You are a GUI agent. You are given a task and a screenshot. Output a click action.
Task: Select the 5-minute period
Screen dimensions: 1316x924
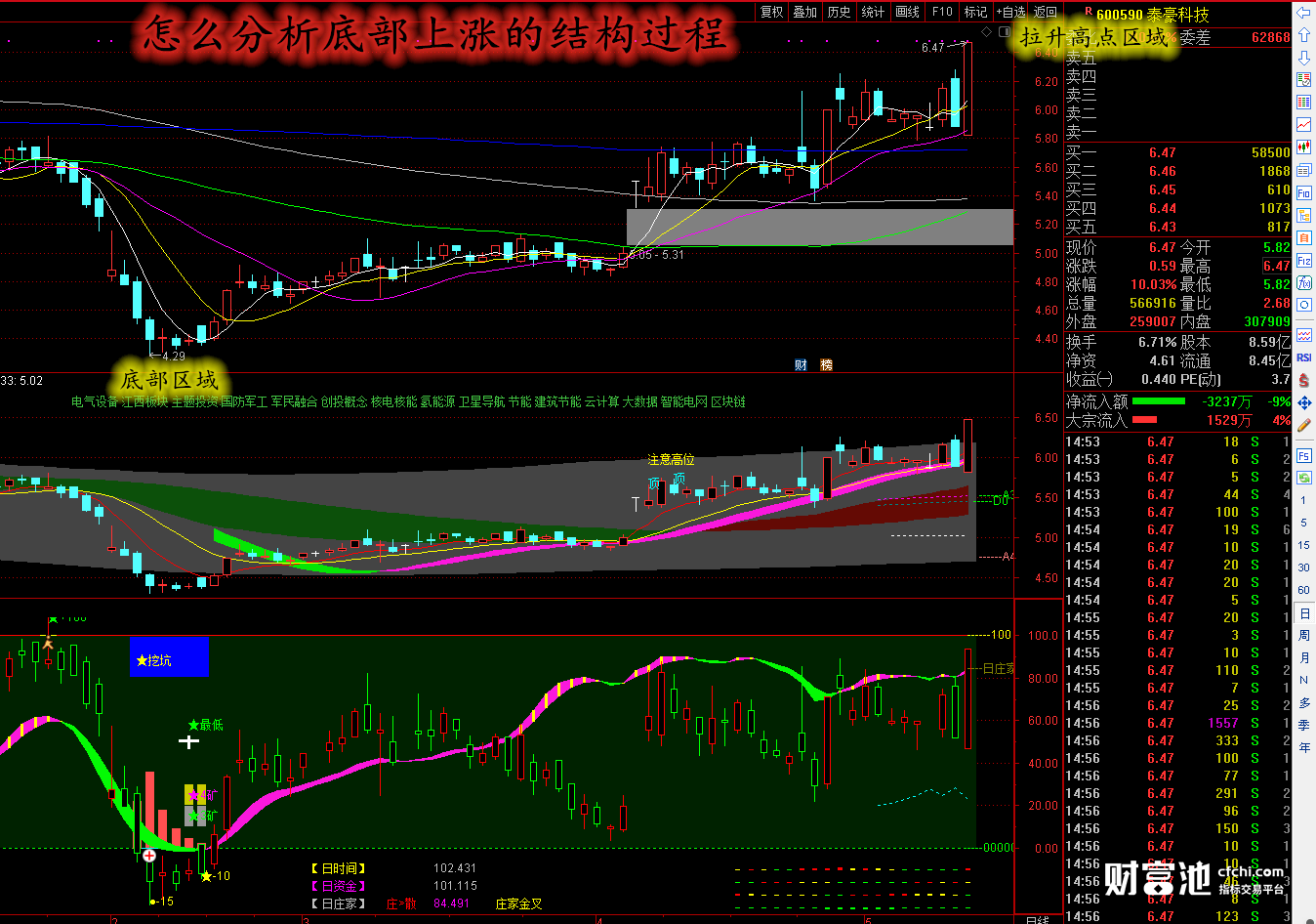(1303, 523)
